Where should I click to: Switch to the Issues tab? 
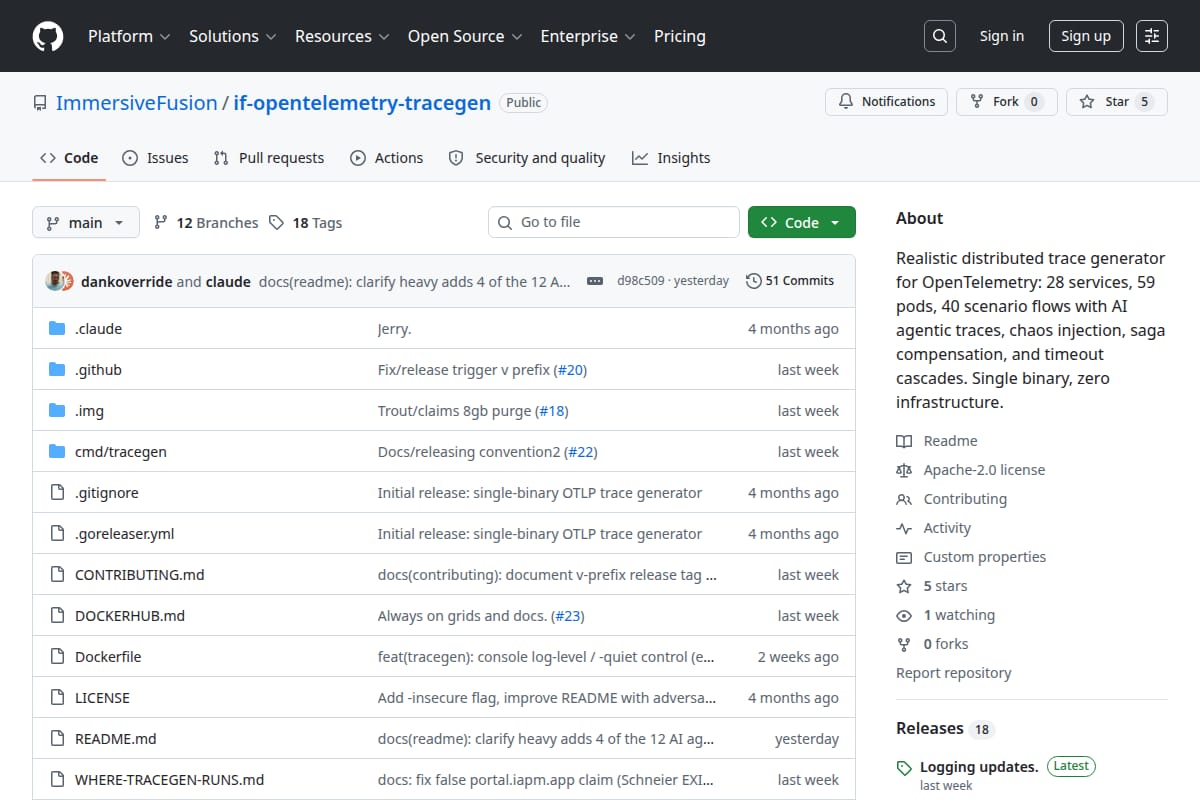(x=155, y=158)
